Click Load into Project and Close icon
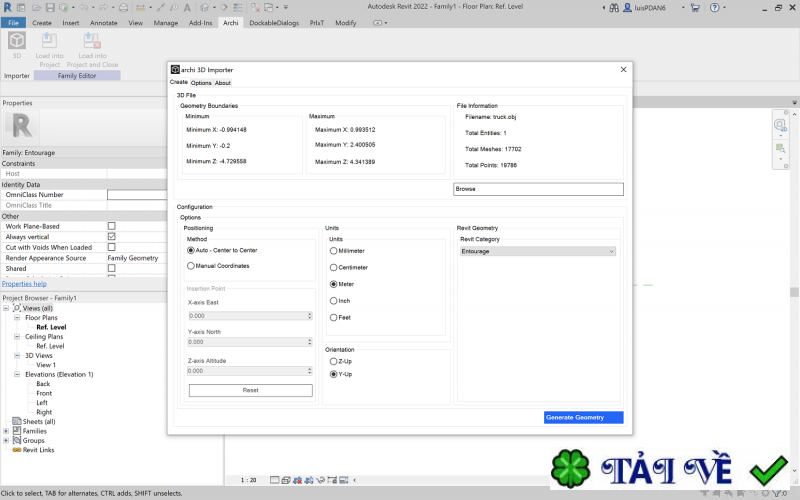This screenshot has height=500, width=800. tap(92, 40)
